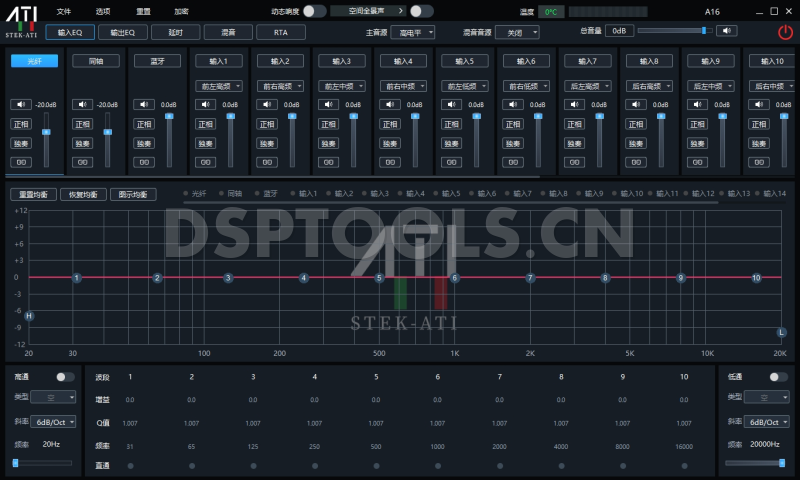Switch to the 输出EQ tab
This screenshot has width=800, height=480.
(x=123, y=32)
